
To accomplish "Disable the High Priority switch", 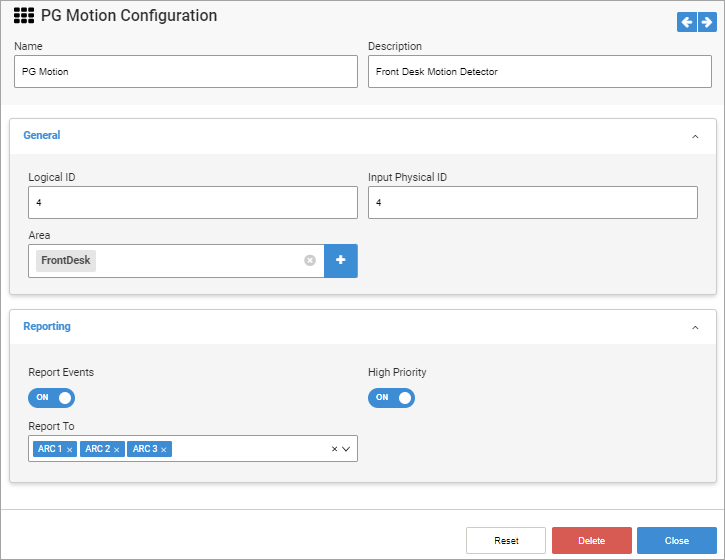I will pyautogui.click(x=392, y=397).
